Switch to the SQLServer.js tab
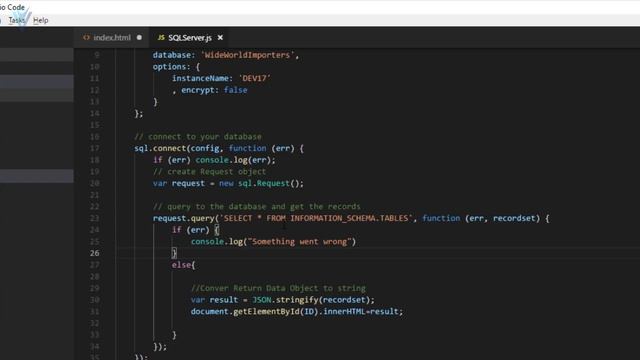 point(190,38)
